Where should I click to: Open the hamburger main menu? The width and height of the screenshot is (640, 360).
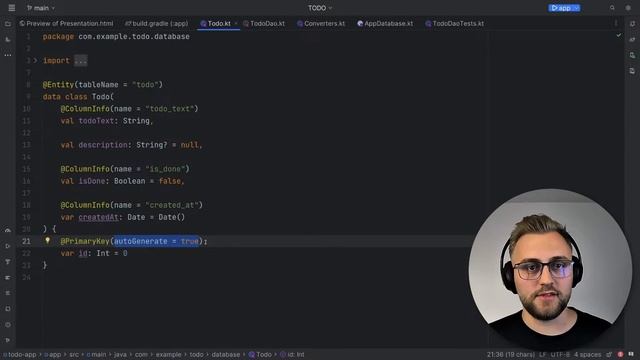[x=11, y=8]
